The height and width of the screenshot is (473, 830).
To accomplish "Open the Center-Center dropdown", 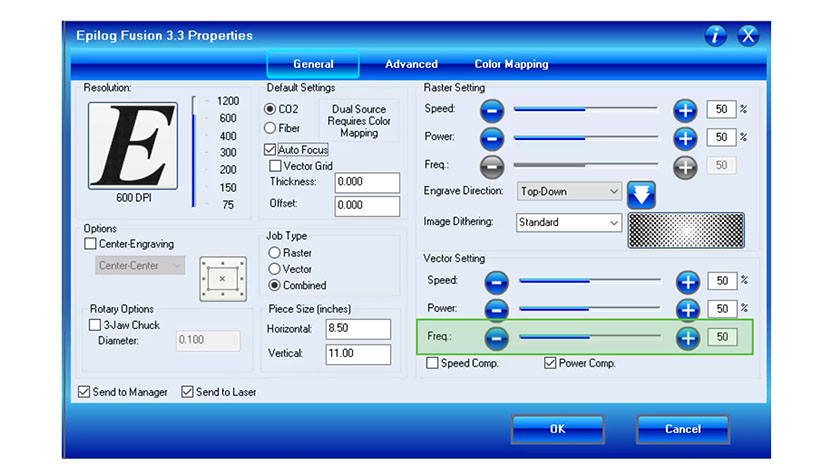I will pos(140,266).
